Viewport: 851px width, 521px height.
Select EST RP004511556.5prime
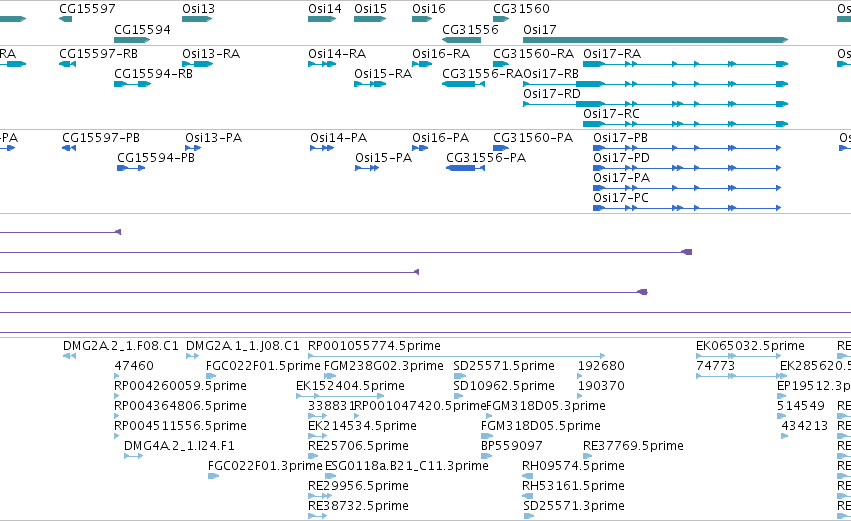point(180,427)
